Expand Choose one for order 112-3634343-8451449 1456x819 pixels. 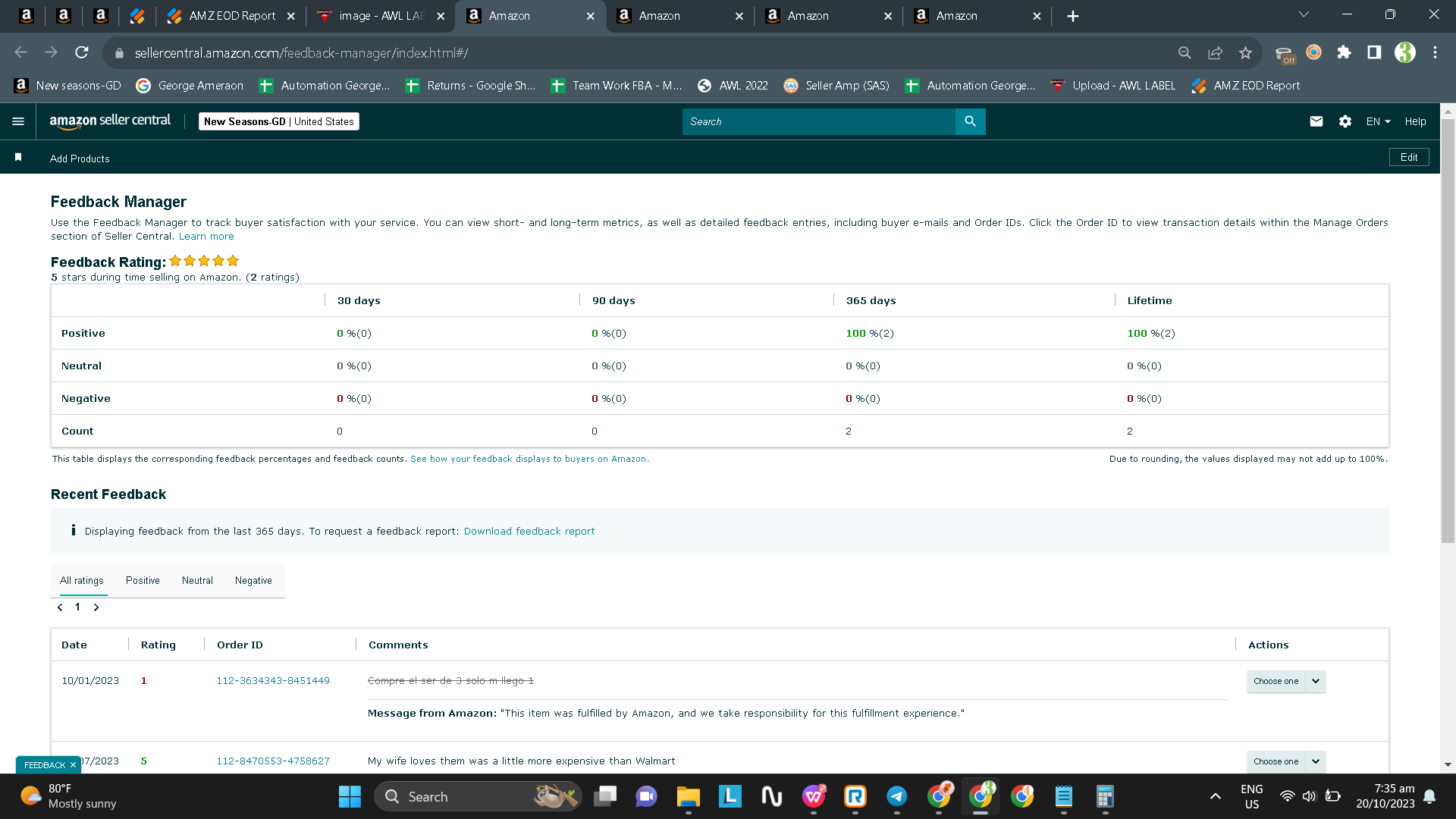(1286, 681)
